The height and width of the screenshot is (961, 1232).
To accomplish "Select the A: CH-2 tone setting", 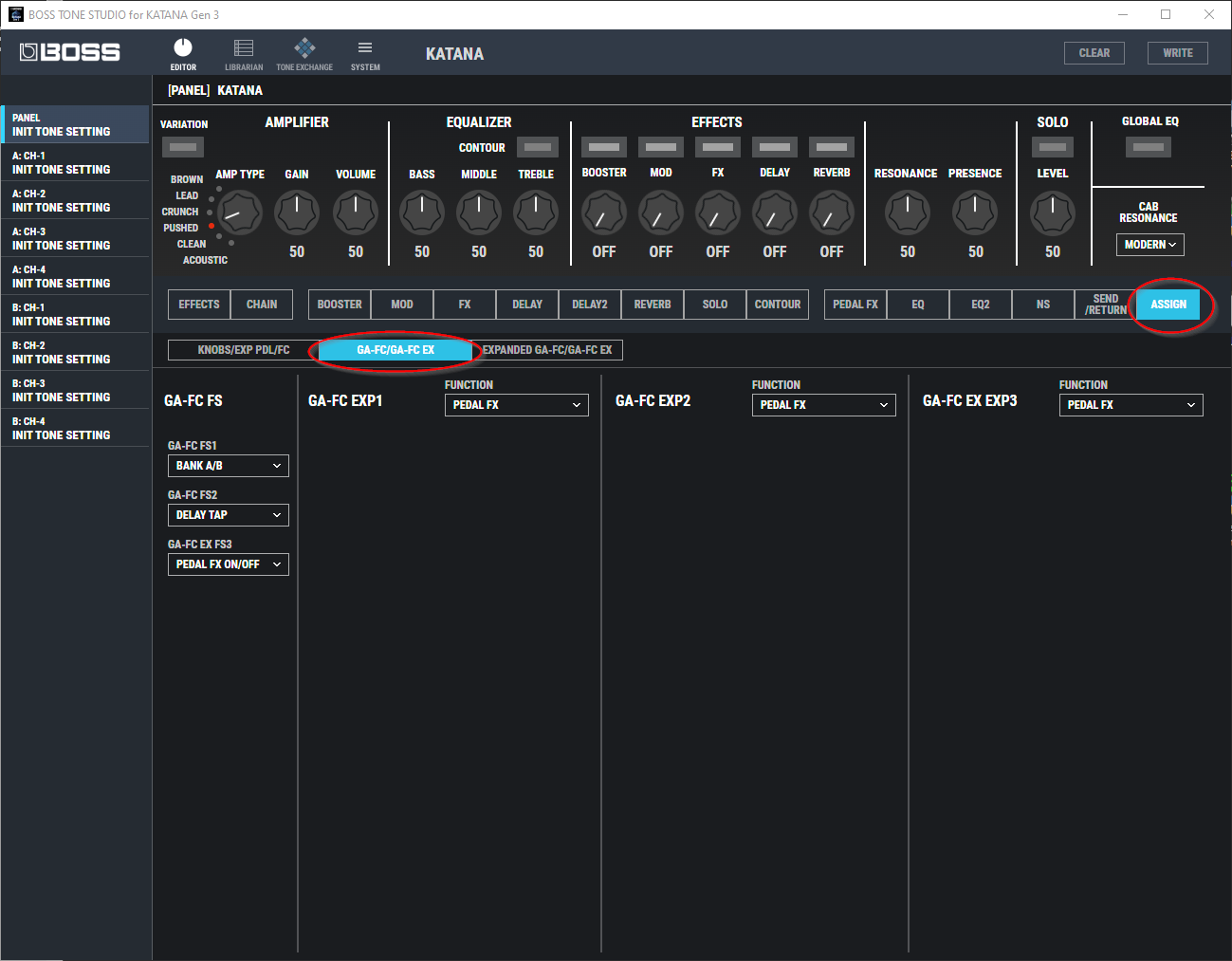I will (x=75, y=200).
